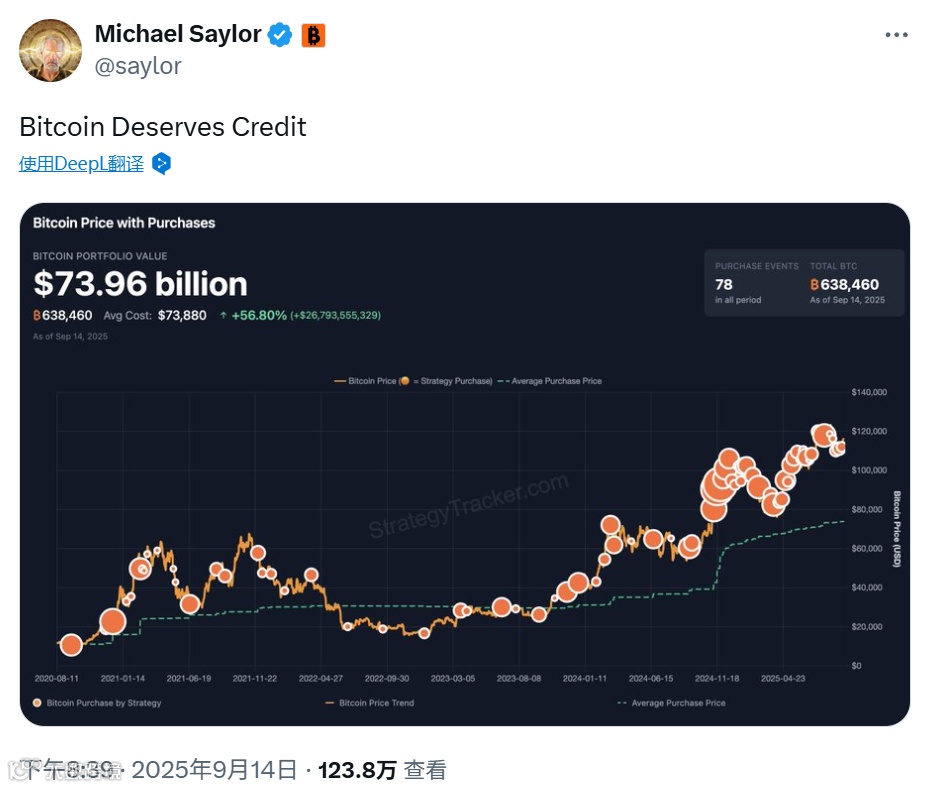Toggle Bitcoin Purchase by Strategy bottom legend
The width and height of the screenshot is (931, 788).
[x=97, y=703]
